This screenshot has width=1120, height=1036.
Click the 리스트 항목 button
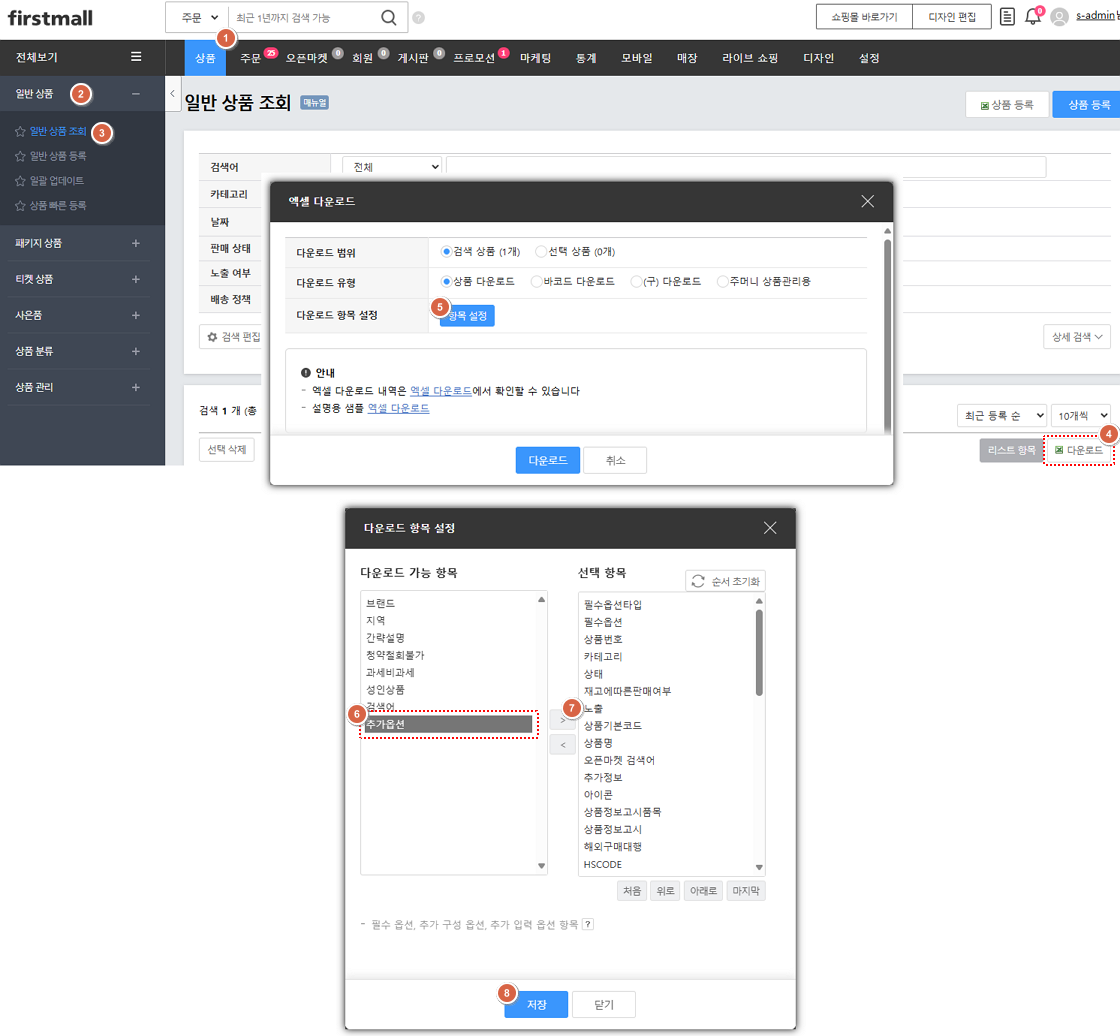pos(1011,450)
